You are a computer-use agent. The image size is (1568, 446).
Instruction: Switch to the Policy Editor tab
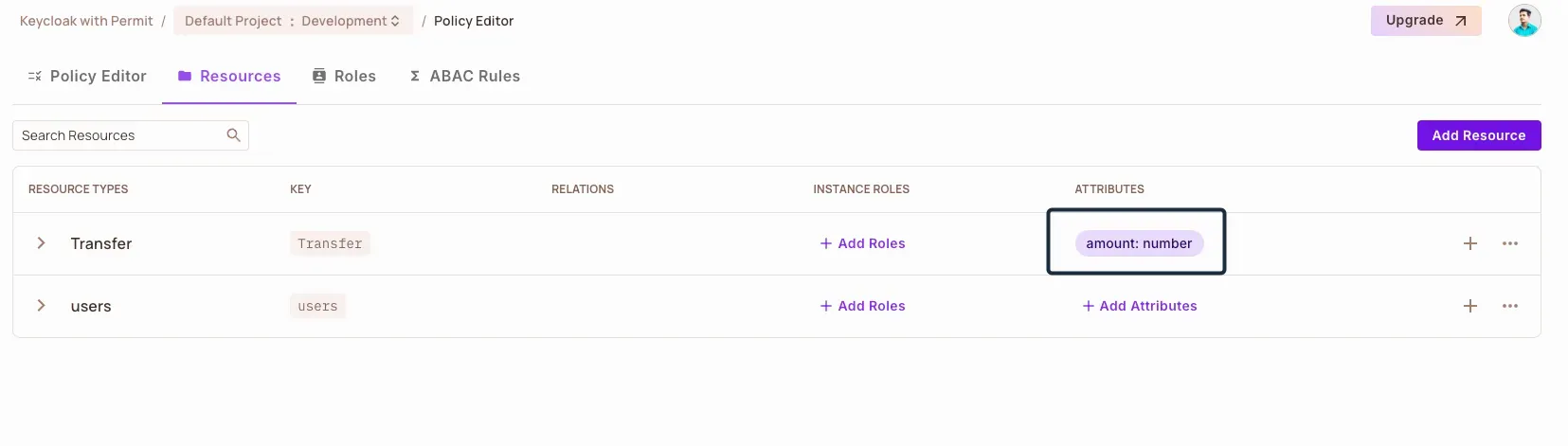point(87,76)
